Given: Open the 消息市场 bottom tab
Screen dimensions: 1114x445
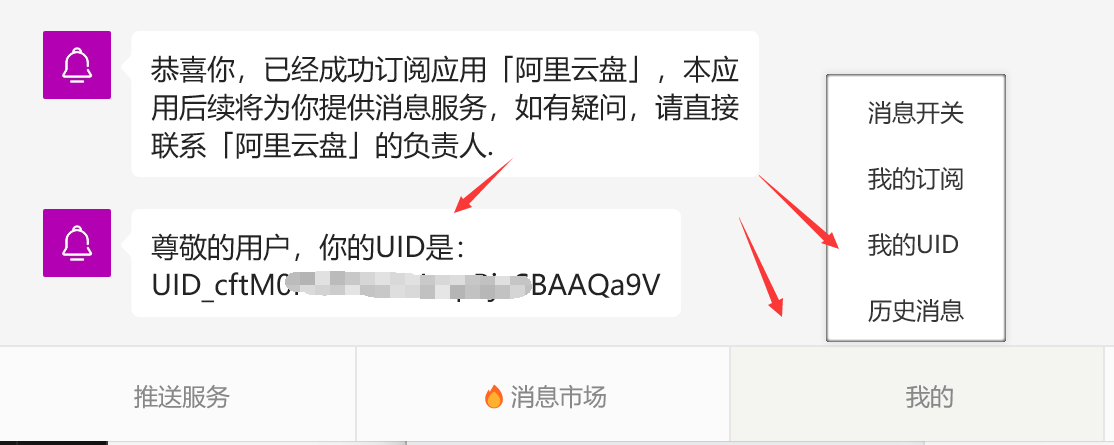Looking at the screenshot, I should pyautogui.click(x=544, y=395).
